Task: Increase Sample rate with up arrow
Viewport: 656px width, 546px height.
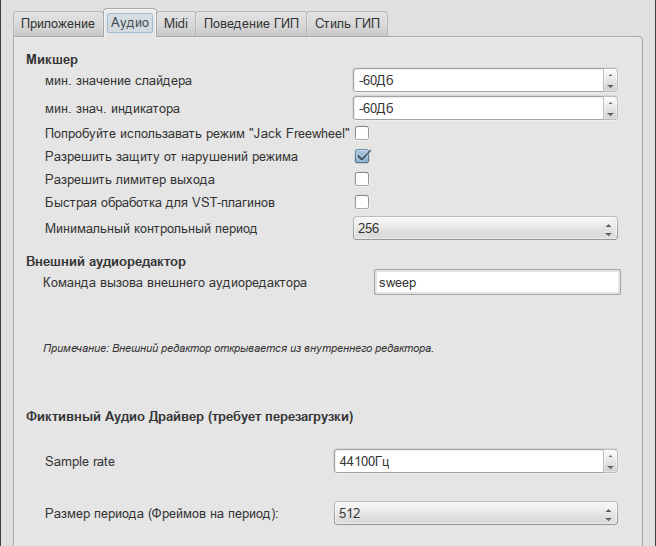Action: pyautogui.click(x=610, y=456)
